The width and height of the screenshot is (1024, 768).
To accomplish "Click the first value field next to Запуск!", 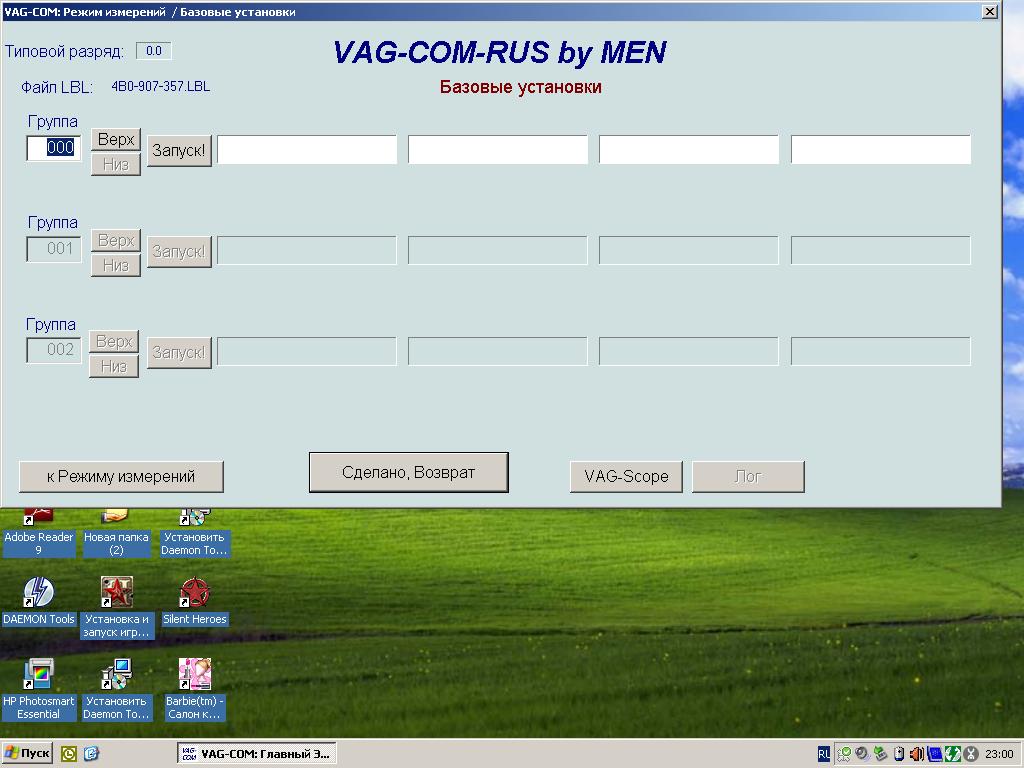I will 307,150.
